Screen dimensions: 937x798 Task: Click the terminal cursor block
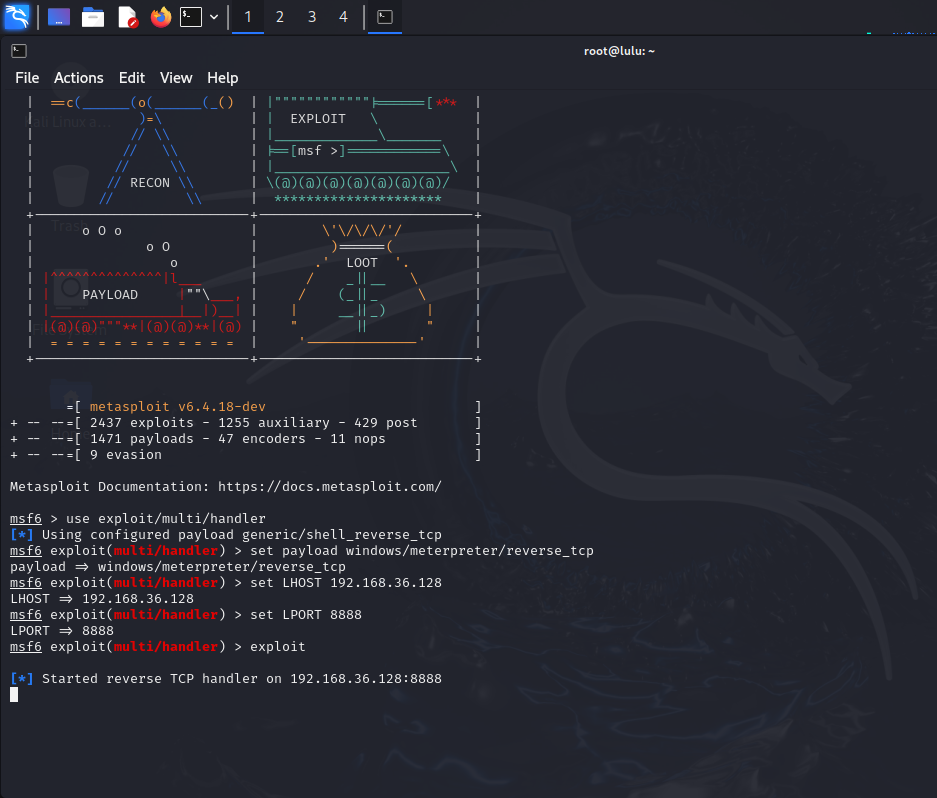tap(14, 695)
